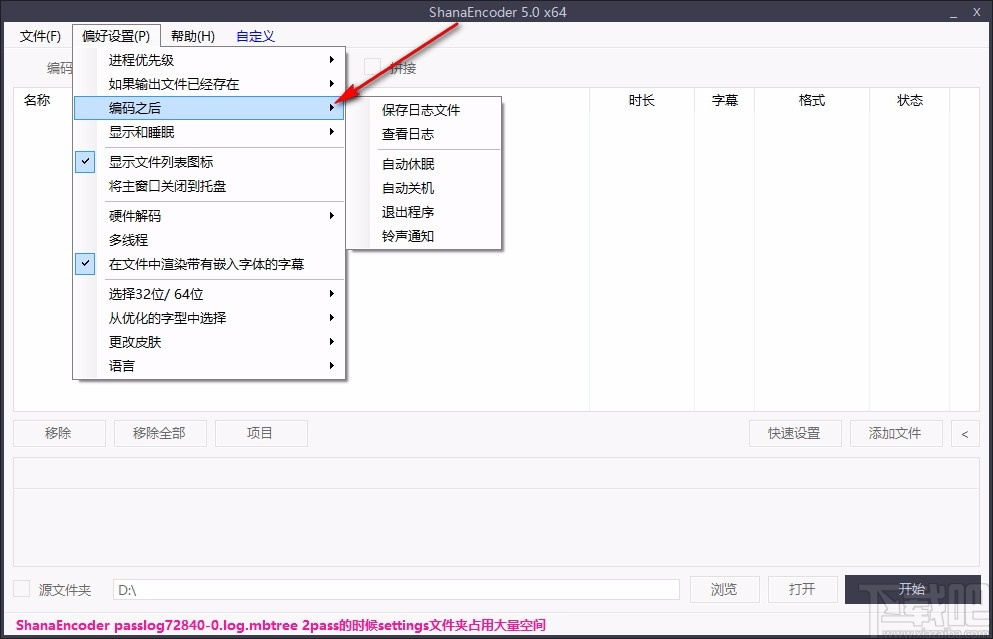Click the 添加文件 add files button

coord(896,433)
